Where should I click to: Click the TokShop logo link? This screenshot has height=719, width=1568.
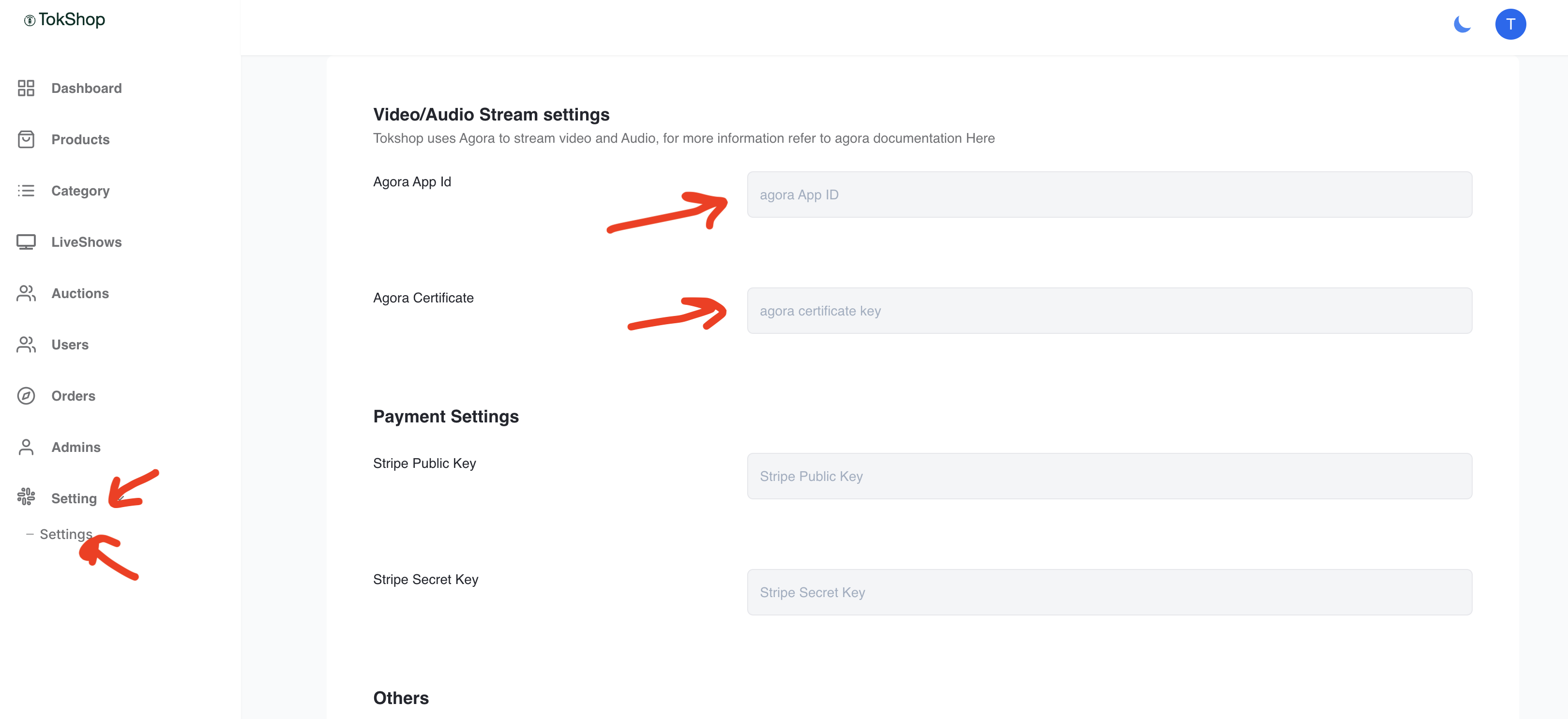(64, 19)
